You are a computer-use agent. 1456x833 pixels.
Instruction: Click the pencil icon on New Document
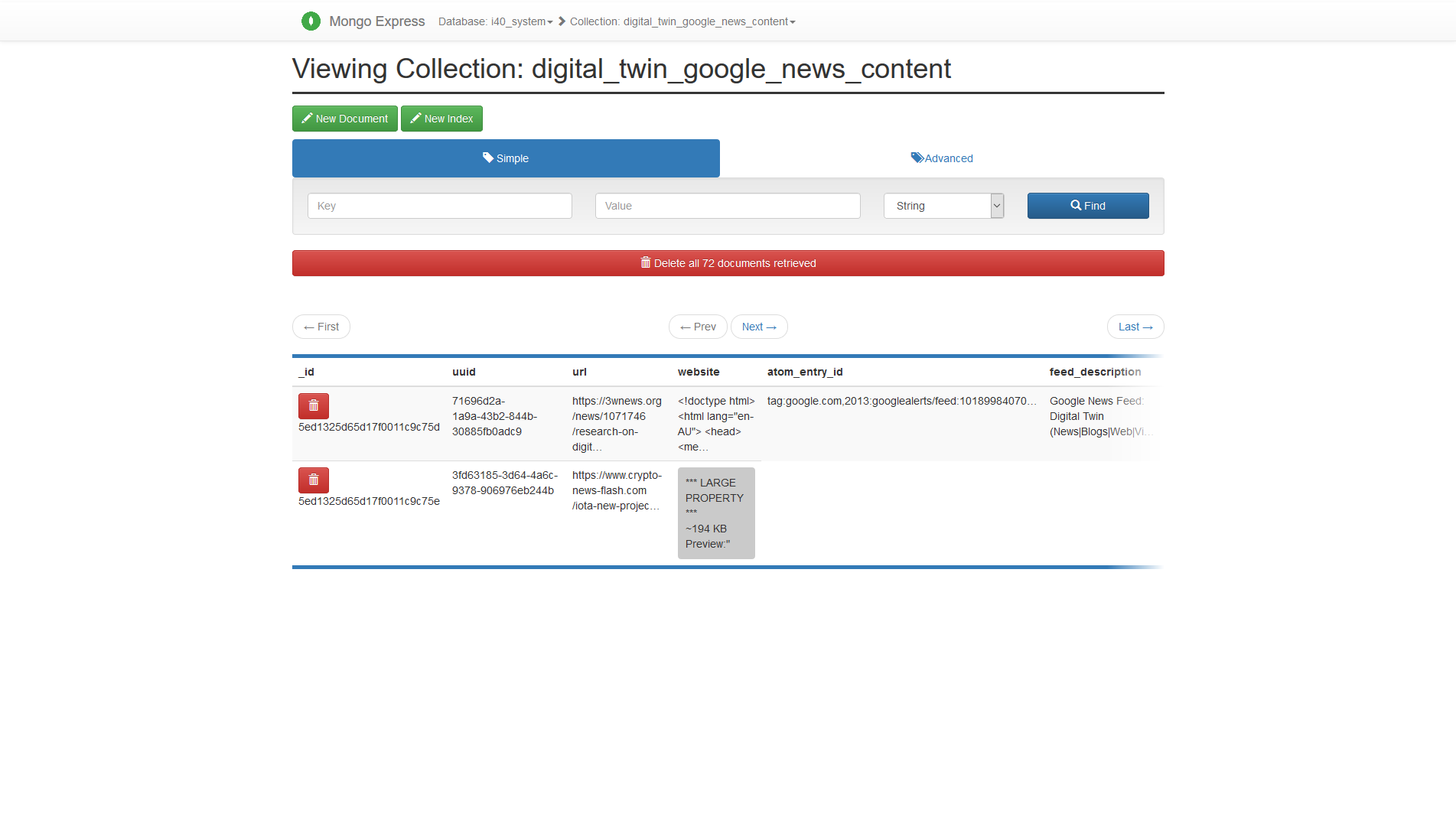tap(307, 118)
